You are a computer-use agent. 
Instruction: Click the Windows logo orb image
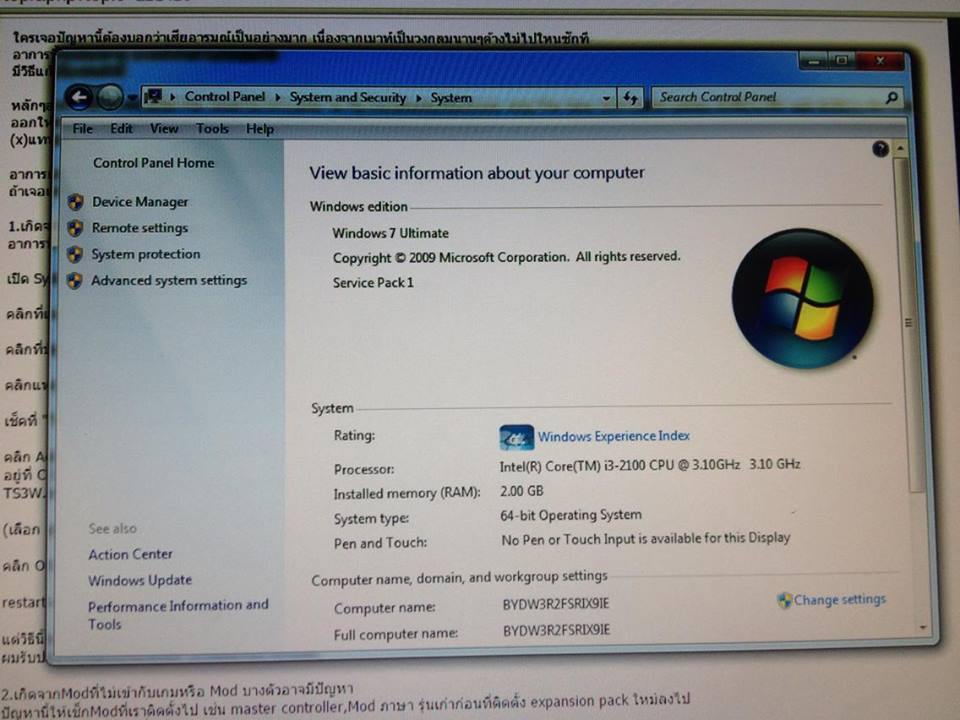[803, 299]
